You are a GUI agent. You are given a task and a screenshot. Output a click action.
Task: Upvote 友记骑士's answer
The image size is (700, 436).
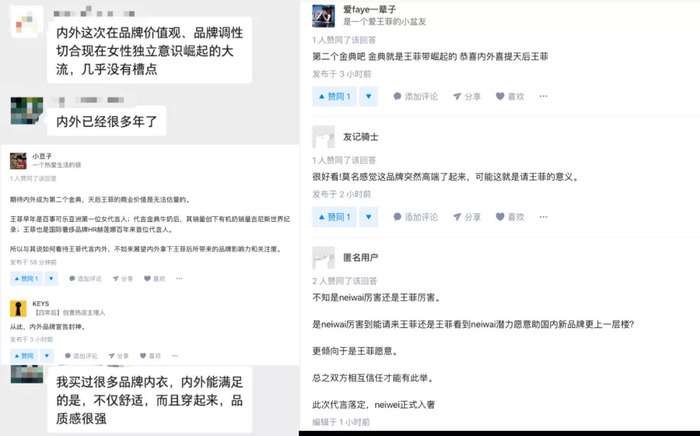tap(334, 217)
